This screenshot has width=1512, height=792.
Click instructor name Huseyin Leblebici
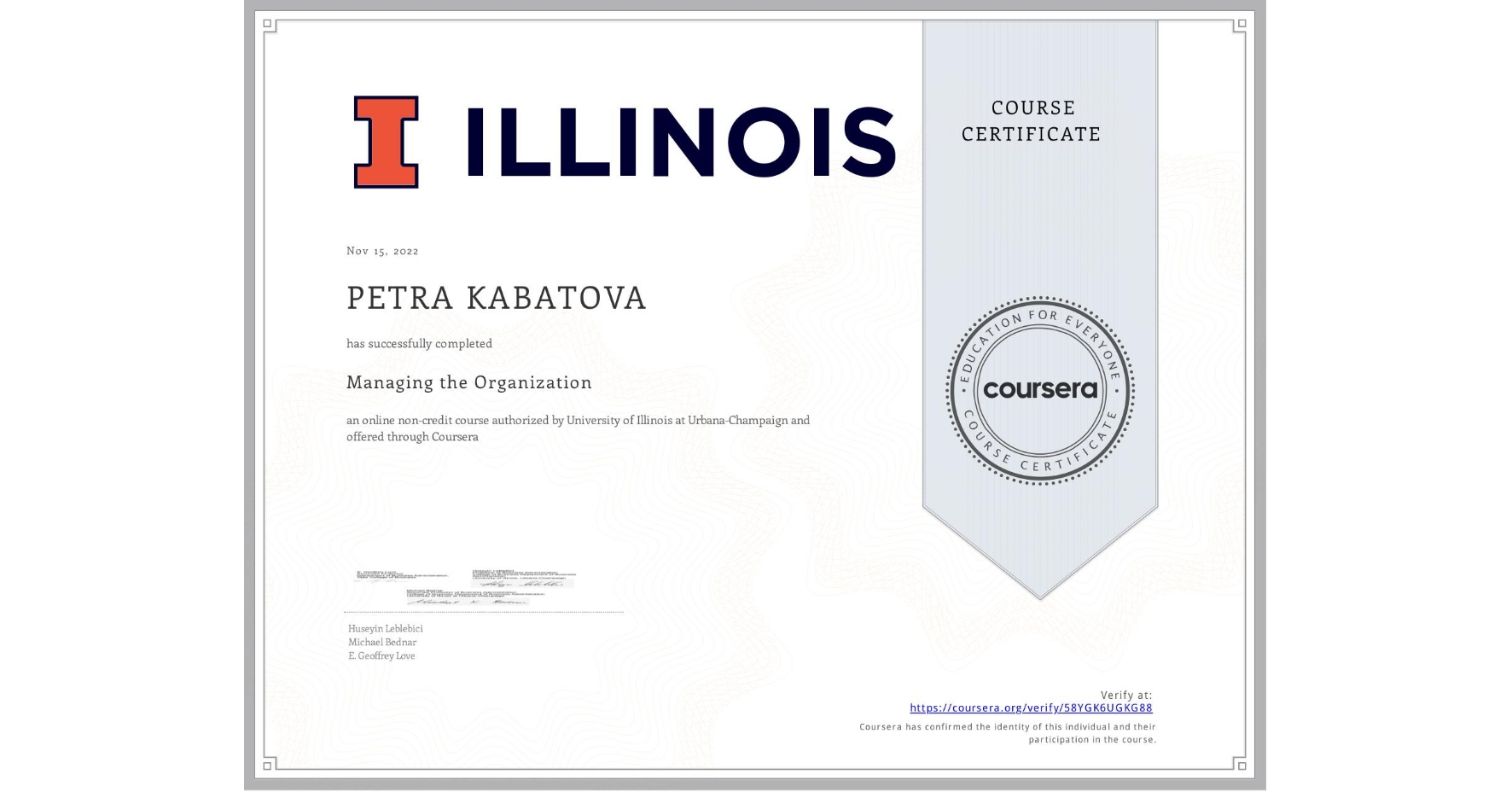[x=386, y=628]
